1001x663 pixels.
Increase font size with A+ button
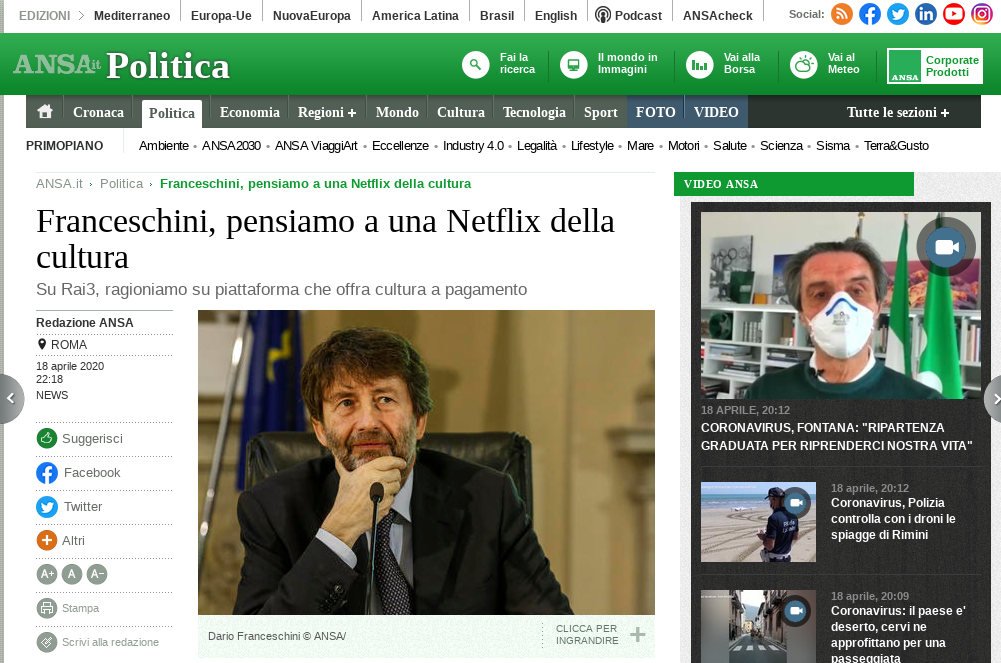[47, 574]
